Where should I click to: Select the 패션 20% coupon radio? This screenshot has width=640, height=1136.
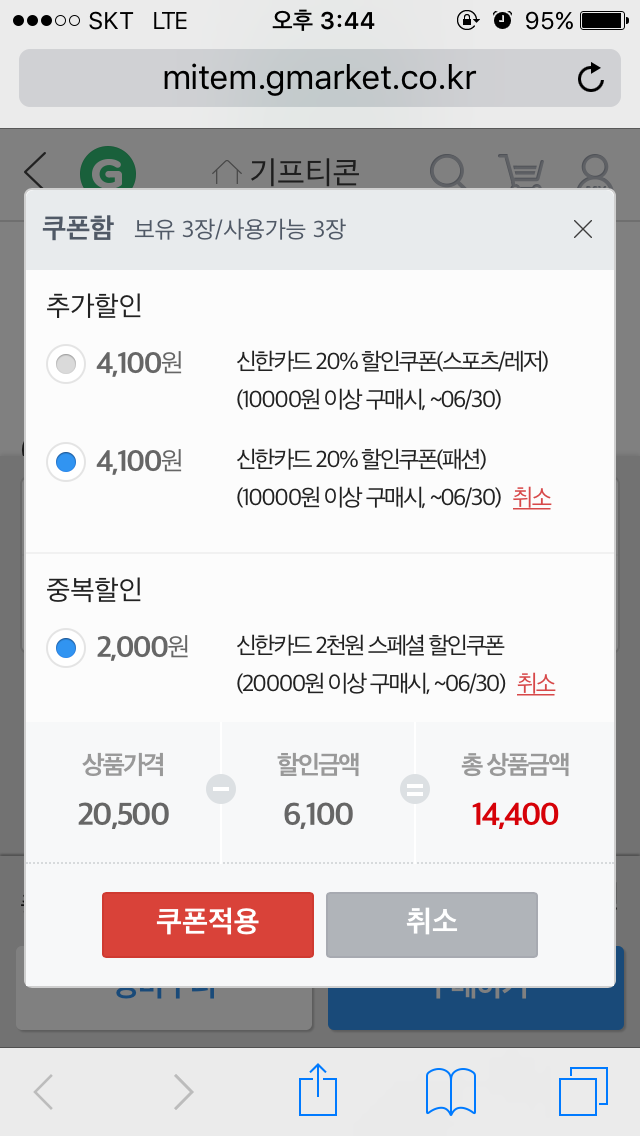[66, 461]
